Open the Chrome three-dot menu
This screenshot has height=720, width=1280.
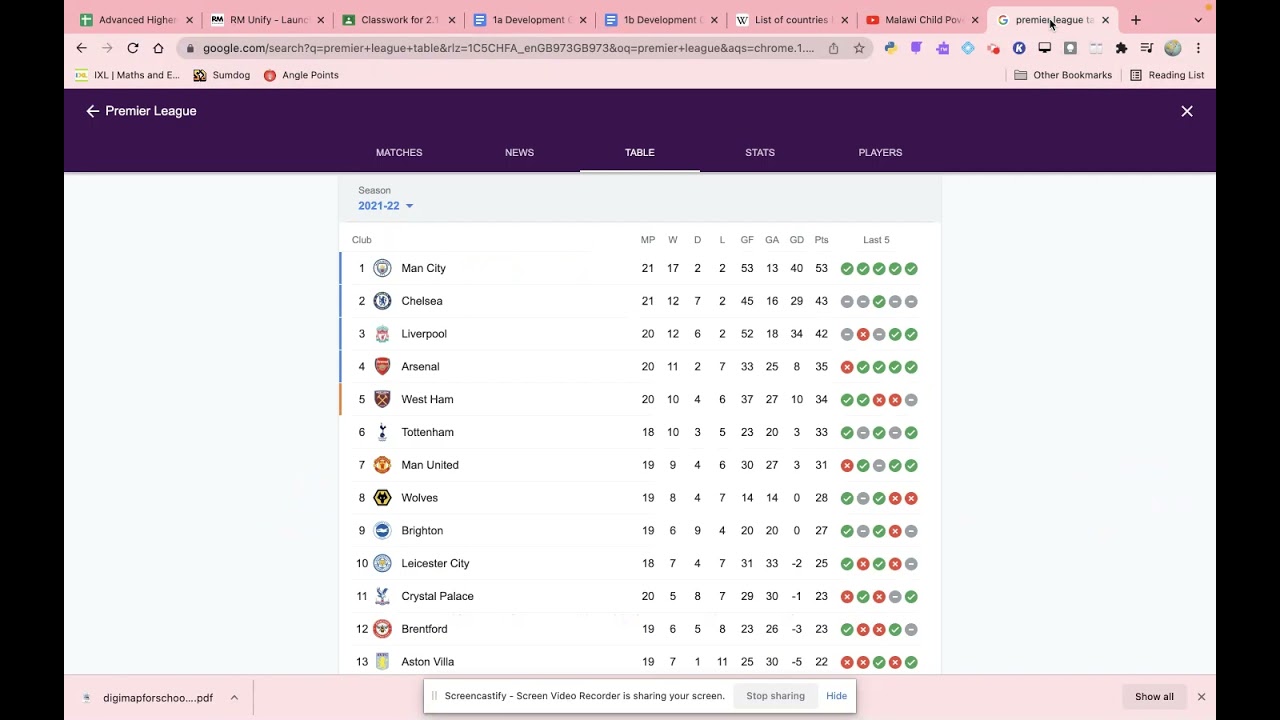click(x=1198, y=48)
